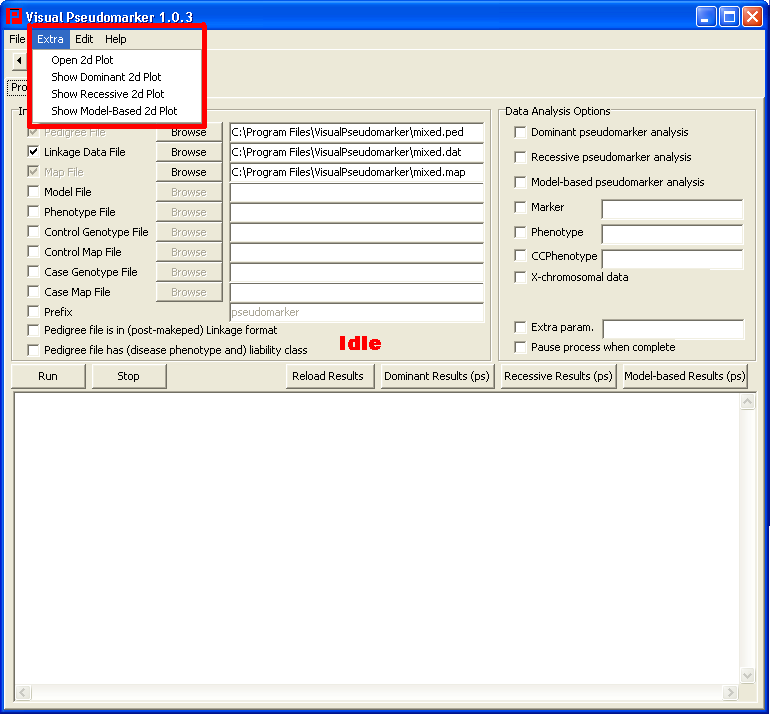770x714 pixels.
Task: Click the mixed.map path field
Action: click(x=357, y=172)
